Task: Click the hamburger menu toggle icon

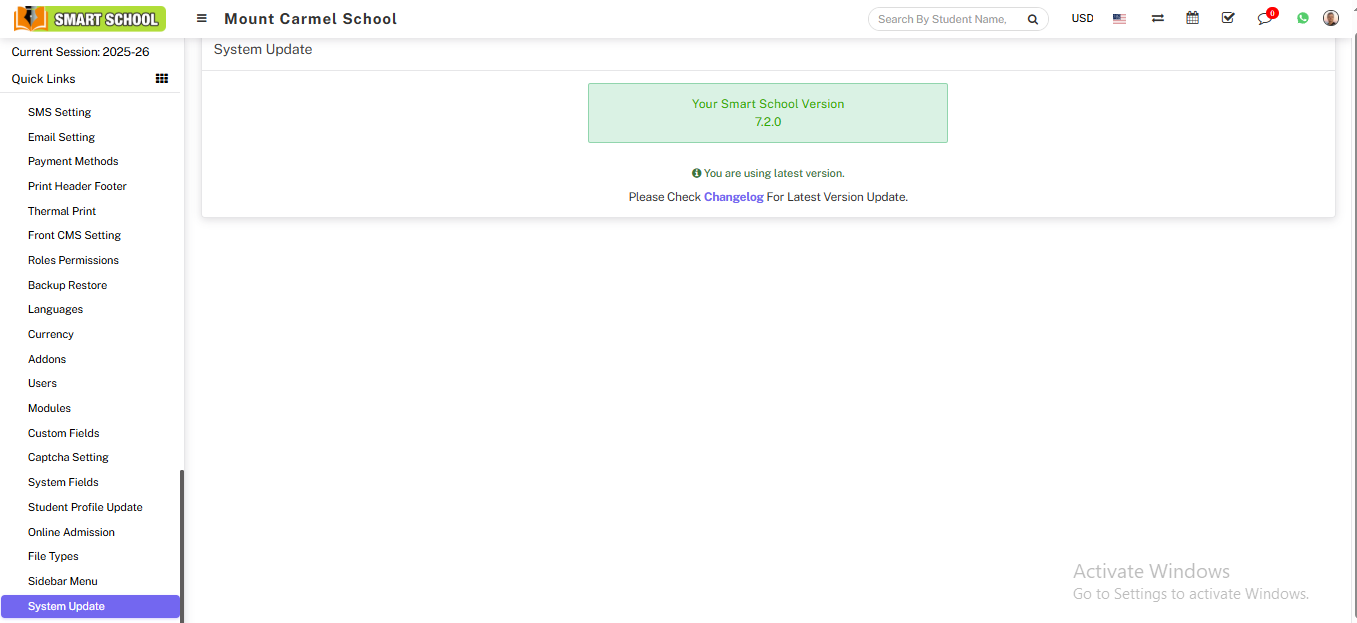Action: click(202, 19)
